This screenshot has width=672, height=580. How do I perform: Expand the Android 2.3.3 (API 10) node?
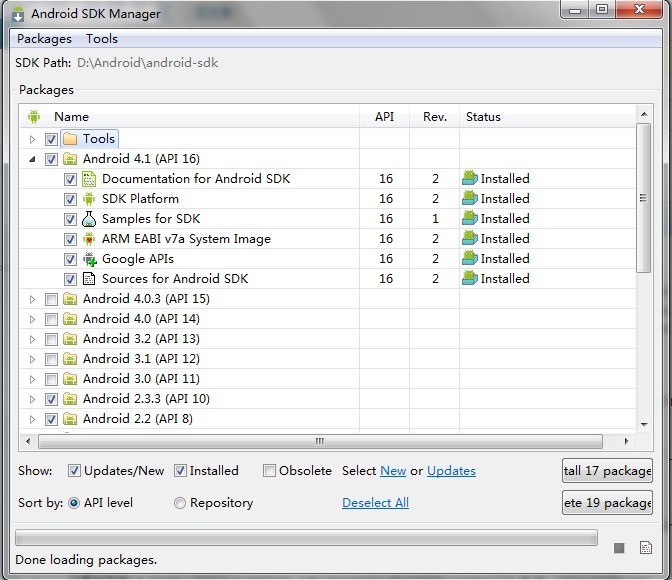33,400
